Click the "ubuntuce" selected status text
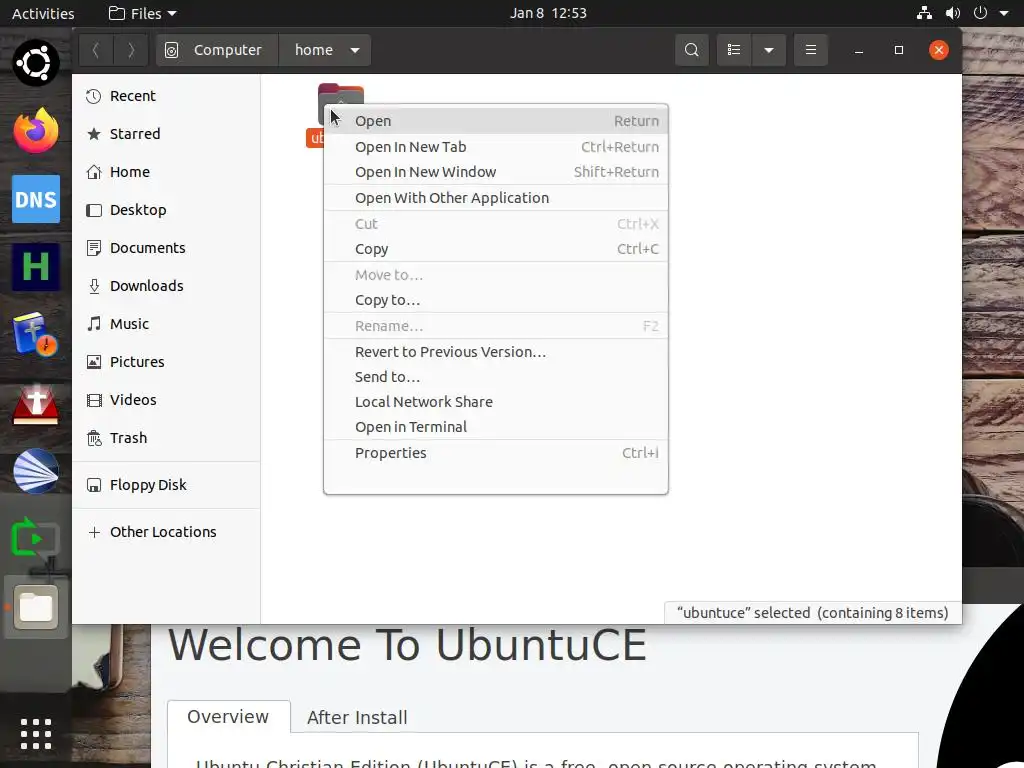This screenshot has height=768, width=1024. pos(812,613)
